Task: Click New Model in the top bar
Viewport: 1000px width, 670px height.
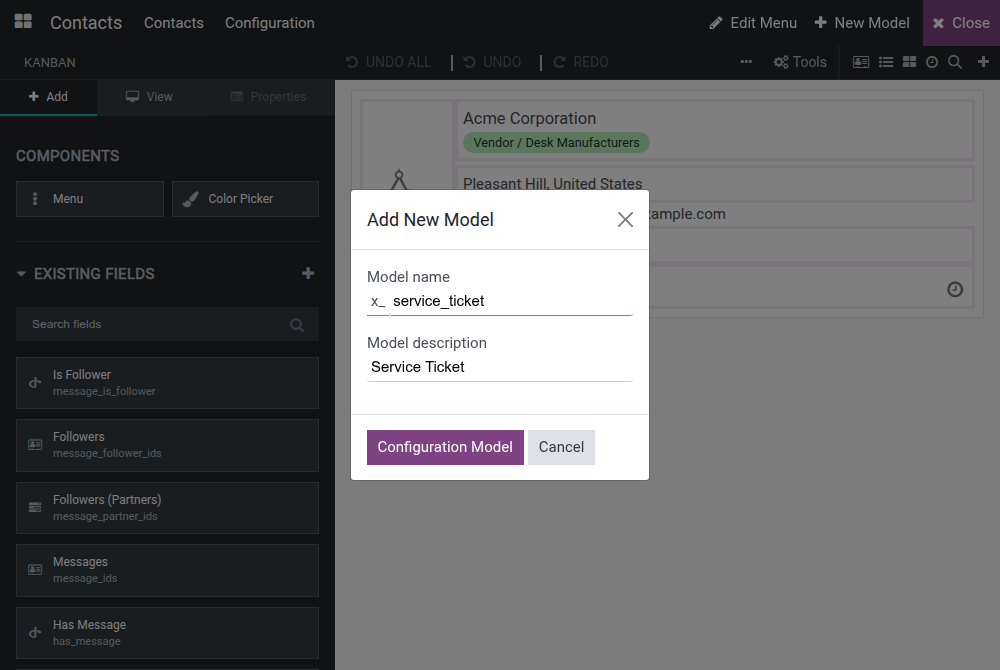Action: click(x=862, y=23)
